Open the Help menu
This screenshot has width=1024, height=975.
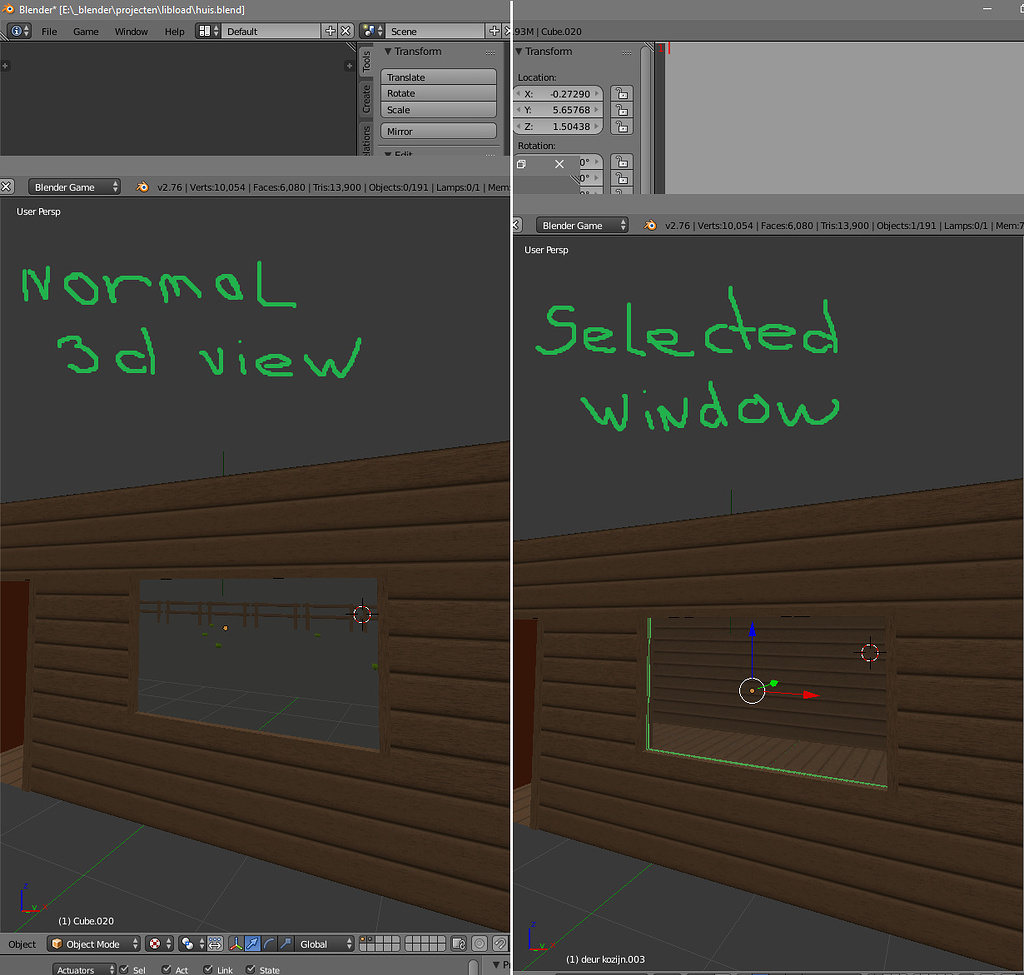pyautogui.click(x=174, y=31)
